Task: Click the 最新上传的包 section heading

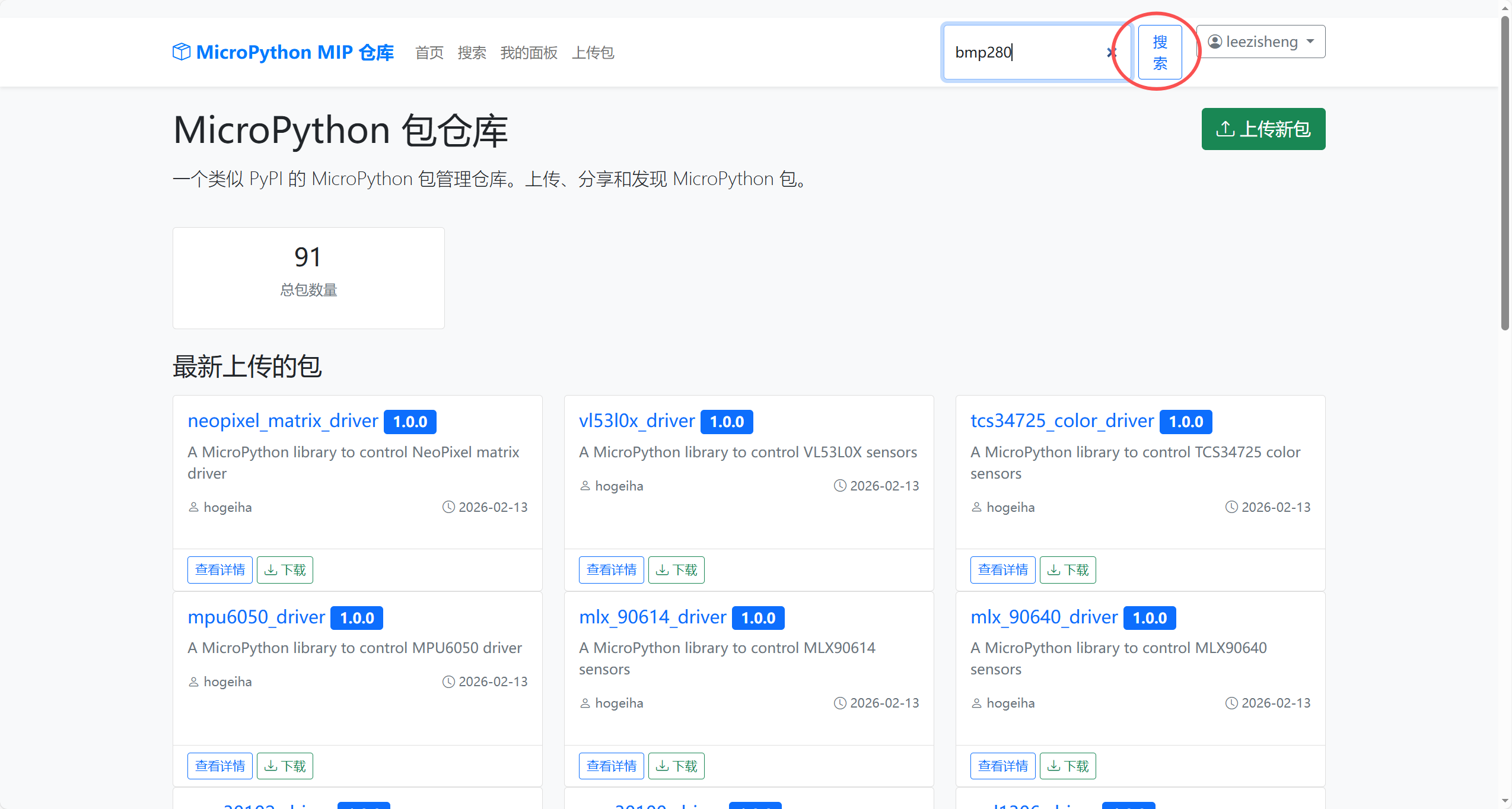Action: pyautogui.click(x=247, y=366)
